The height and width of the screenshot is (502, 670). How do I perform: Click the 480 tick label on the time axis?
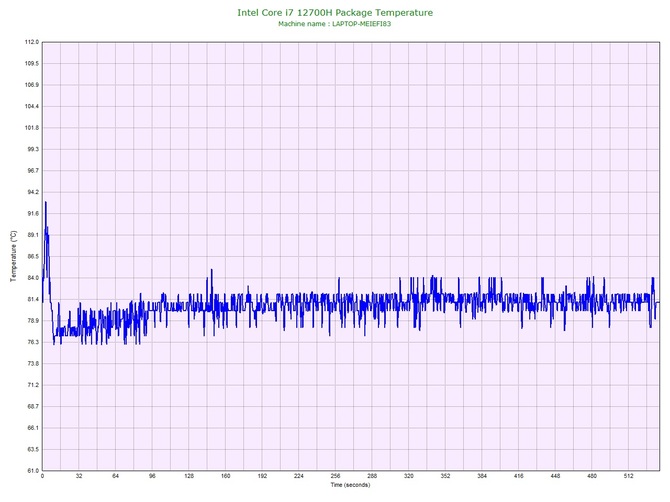click(592, 476)
